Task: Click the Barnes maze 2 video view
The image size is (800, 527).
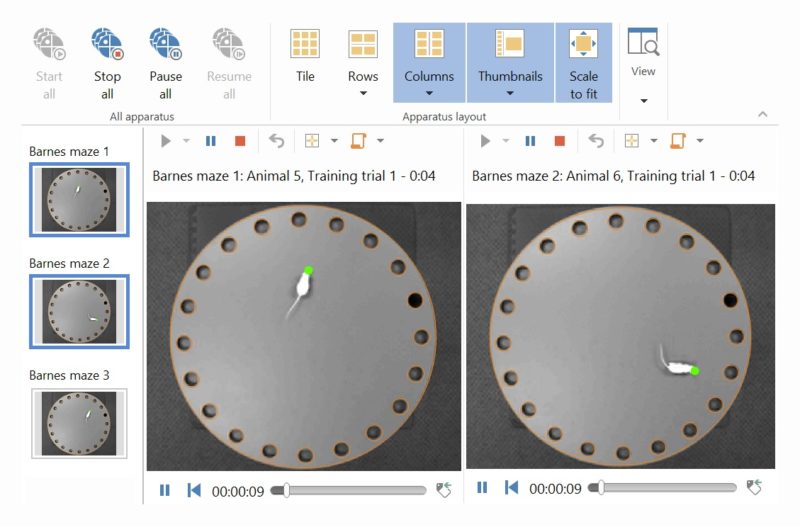Action: (x=620, y=336)
